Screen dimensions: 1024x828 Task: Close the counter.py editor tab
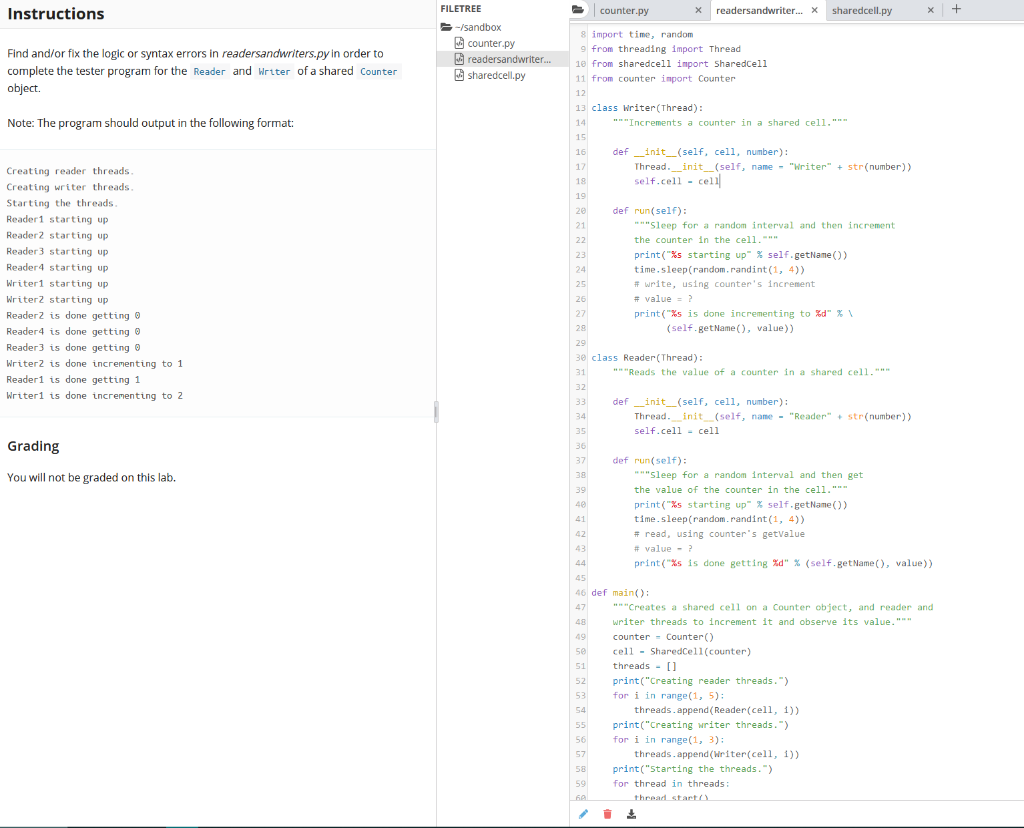[698, 9]
